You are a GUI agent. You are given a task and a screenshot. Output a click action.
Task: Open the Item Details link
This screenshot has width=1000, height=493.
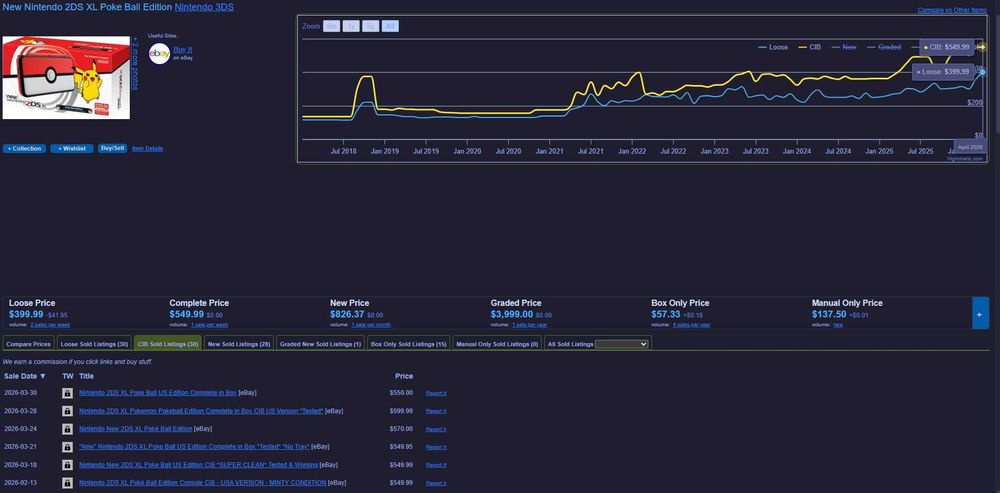coord(147,149)
